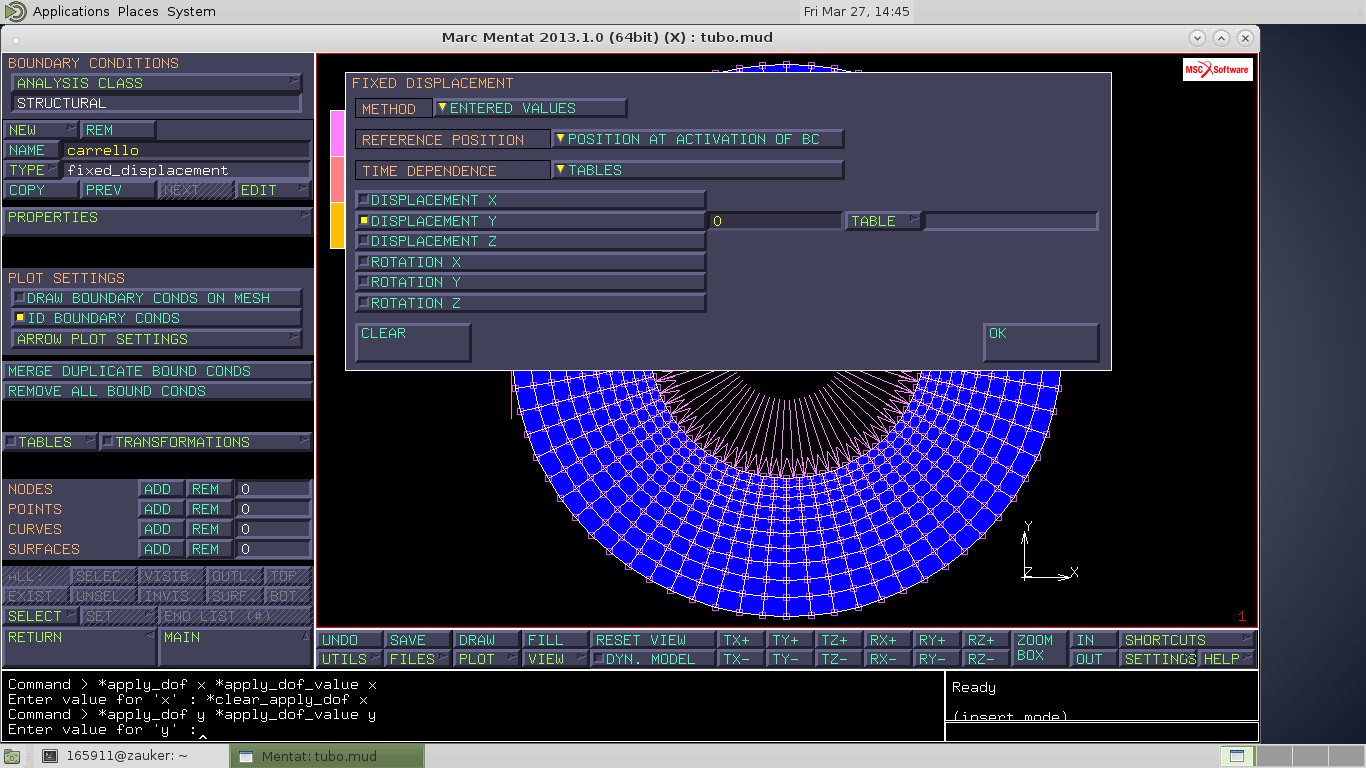Open REFERENCE POSITION dropdown
The image size is (1366, 768).
click(x=698, y=139)
